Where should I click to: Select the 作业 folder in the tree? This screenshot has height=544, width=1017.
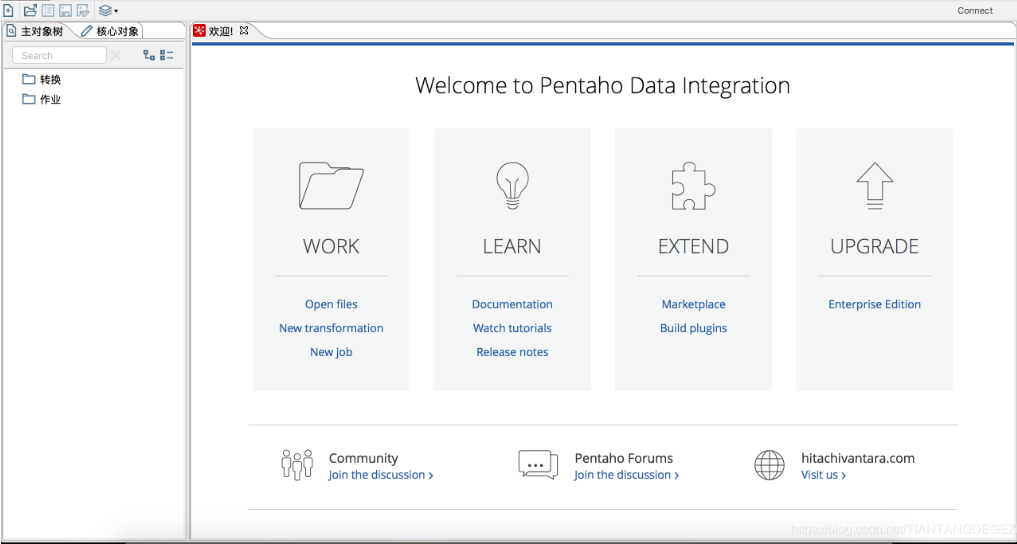tap(42, 99)
